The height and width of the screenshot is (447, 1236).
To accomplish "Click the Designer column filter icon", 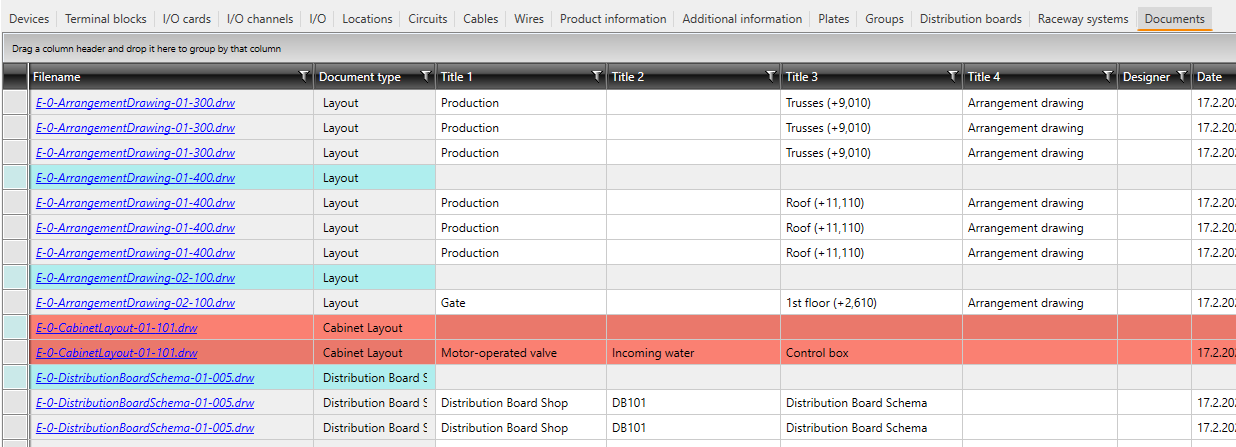I will pyautogui.click(x=1182, y=76).
